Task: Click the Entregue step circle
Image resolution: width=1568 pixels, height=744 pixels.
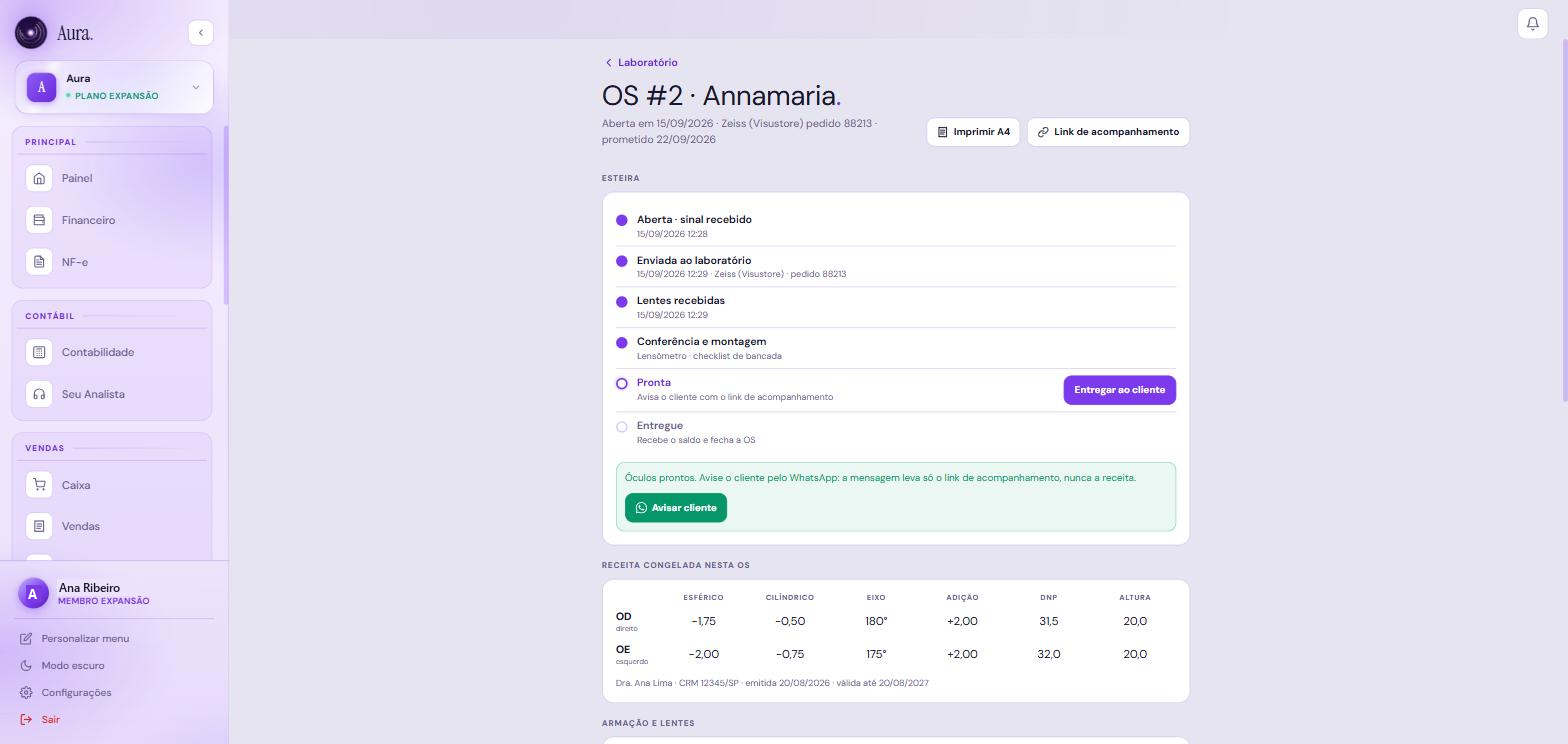Action: (x=622, y=427)
